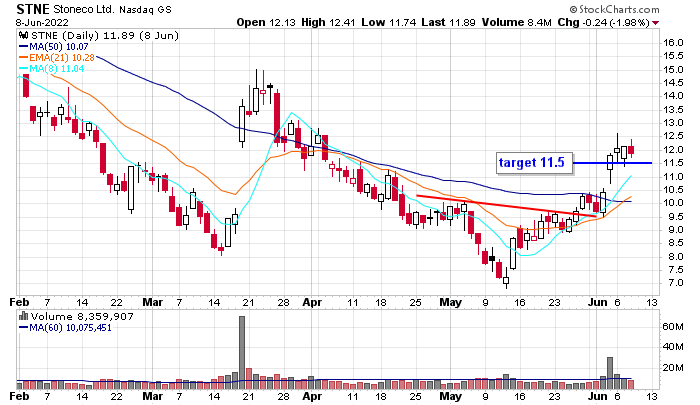
Task: Click the target 11.5 annotation box
Action: click(534, 163)
